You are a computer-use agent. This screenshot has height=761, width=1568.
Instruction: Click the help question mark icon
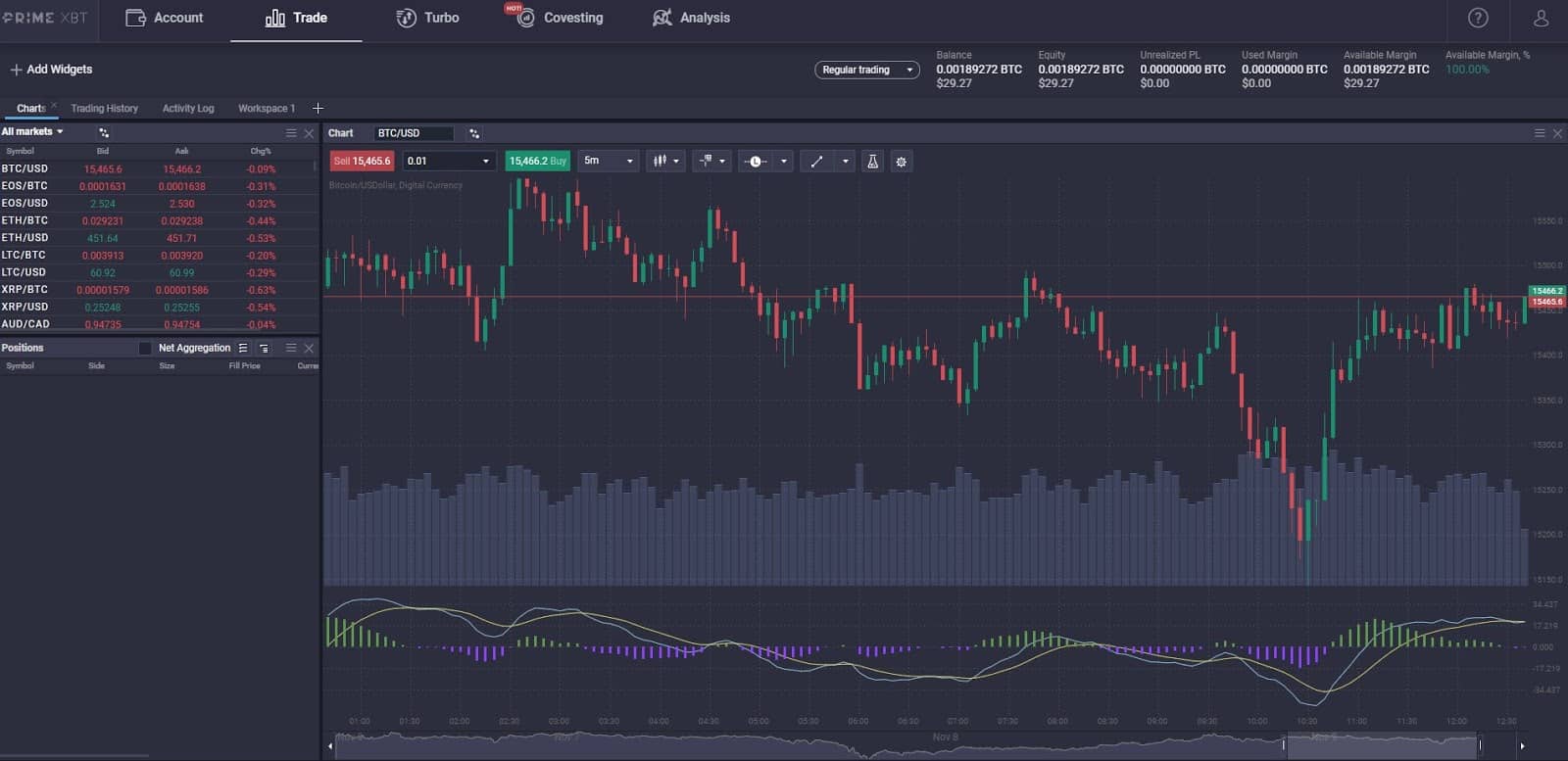[1478, 18]
